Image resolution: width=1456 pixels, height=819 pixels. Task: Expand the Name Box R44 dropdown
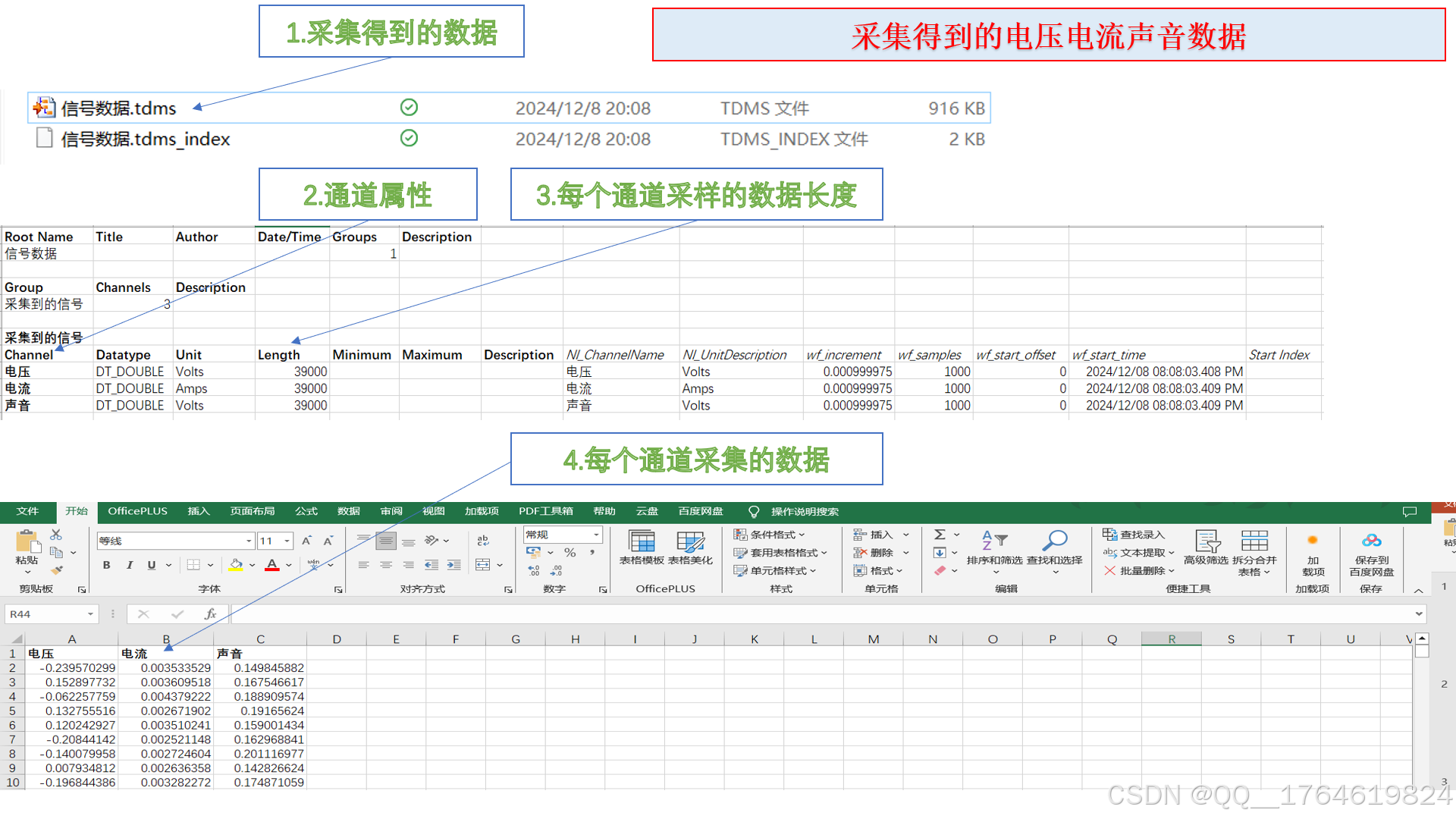tap(90, 614)
